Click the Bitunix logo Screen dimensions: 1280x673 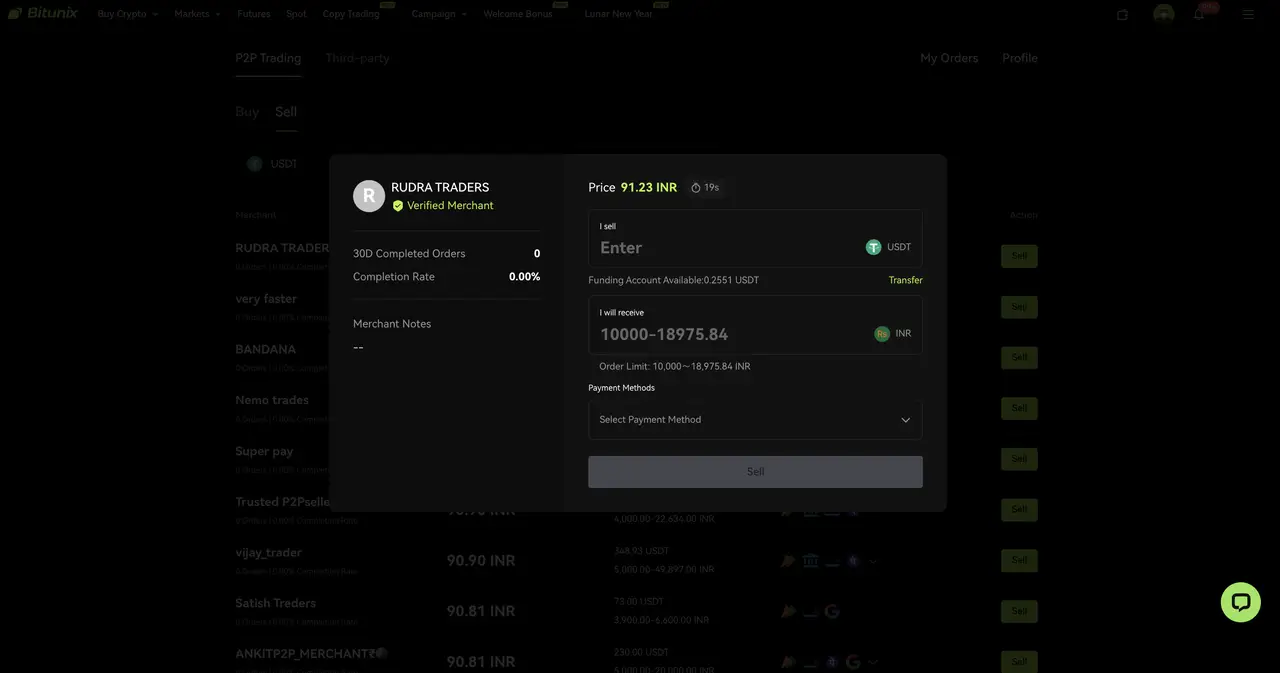[x=40, y=13]
